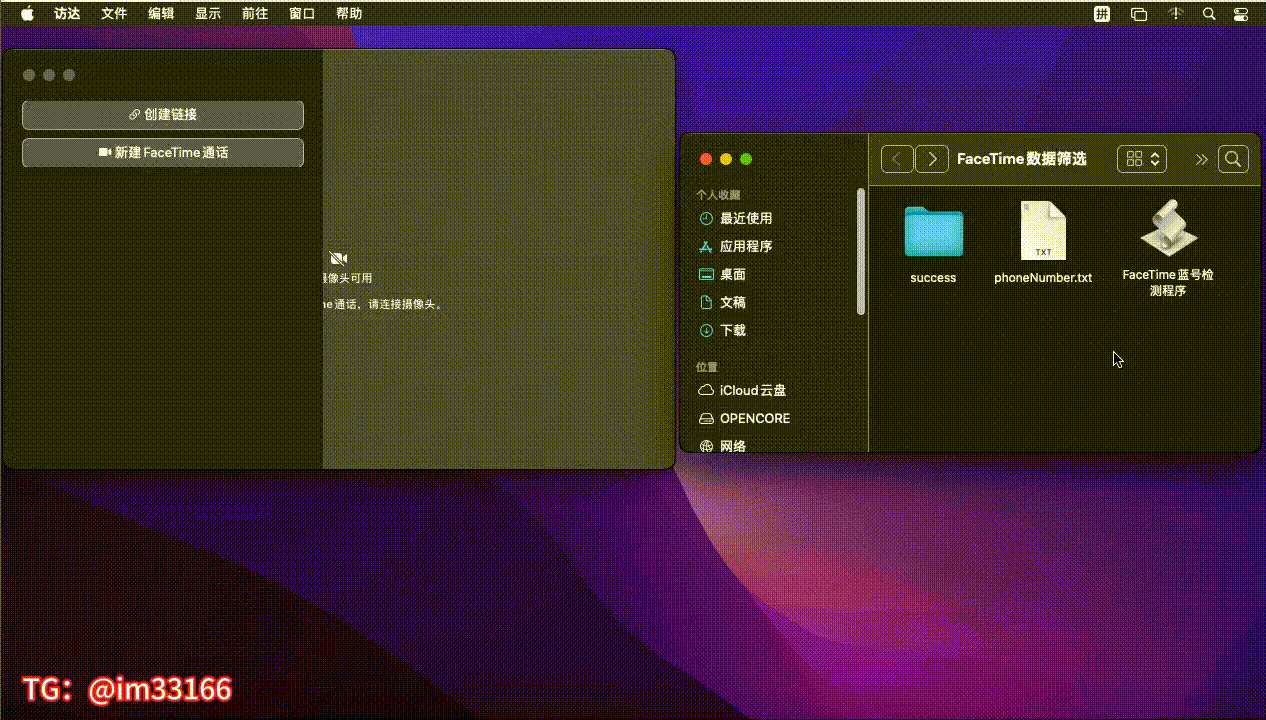Click the screen mirroring menu bar icon

point(1139,14)
